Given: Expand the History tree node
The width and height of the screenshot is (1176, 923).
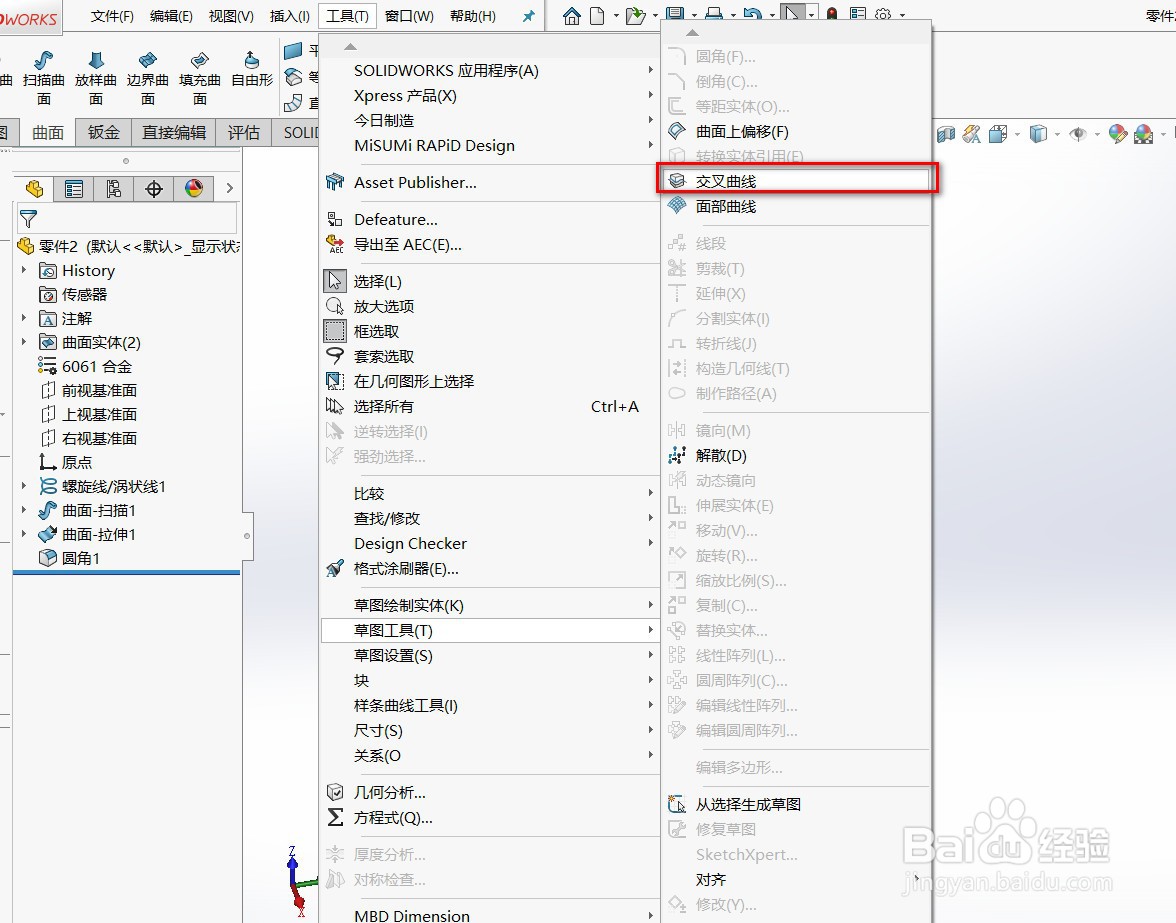Looking at the screenshot, I should [x=23, y=270].
